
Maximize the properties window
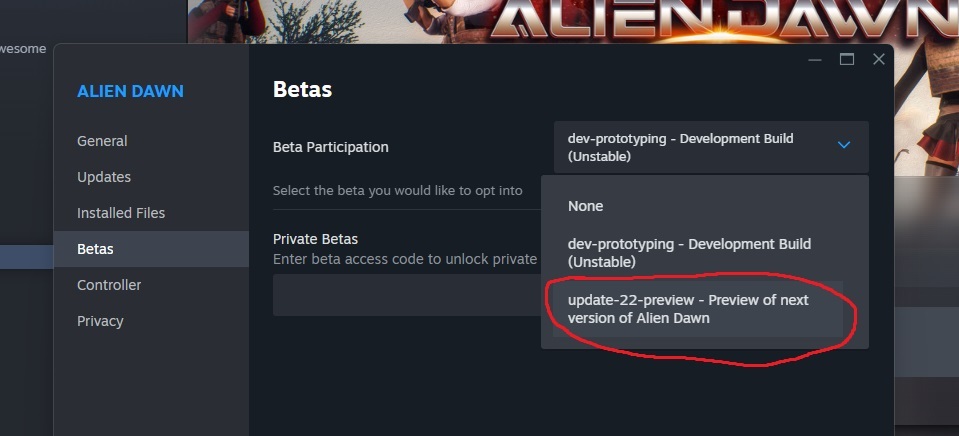point(847,60)
